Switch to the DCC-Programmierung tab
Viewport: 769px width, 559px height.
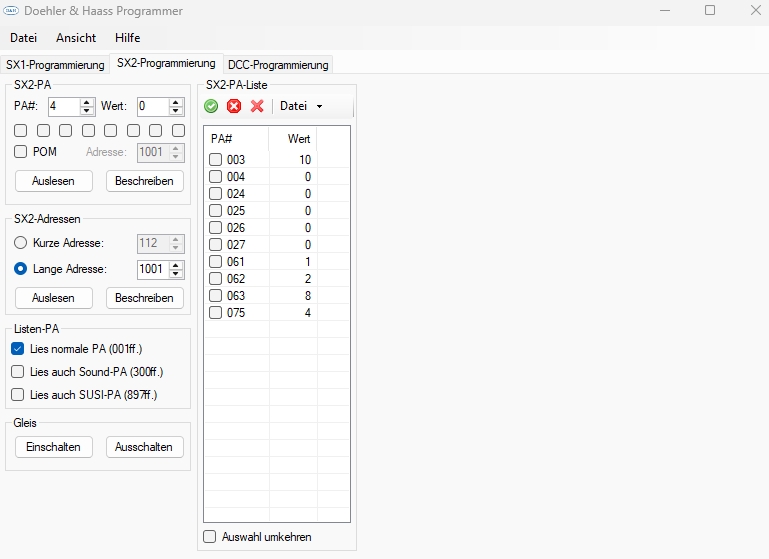click(x=278, y=65)
